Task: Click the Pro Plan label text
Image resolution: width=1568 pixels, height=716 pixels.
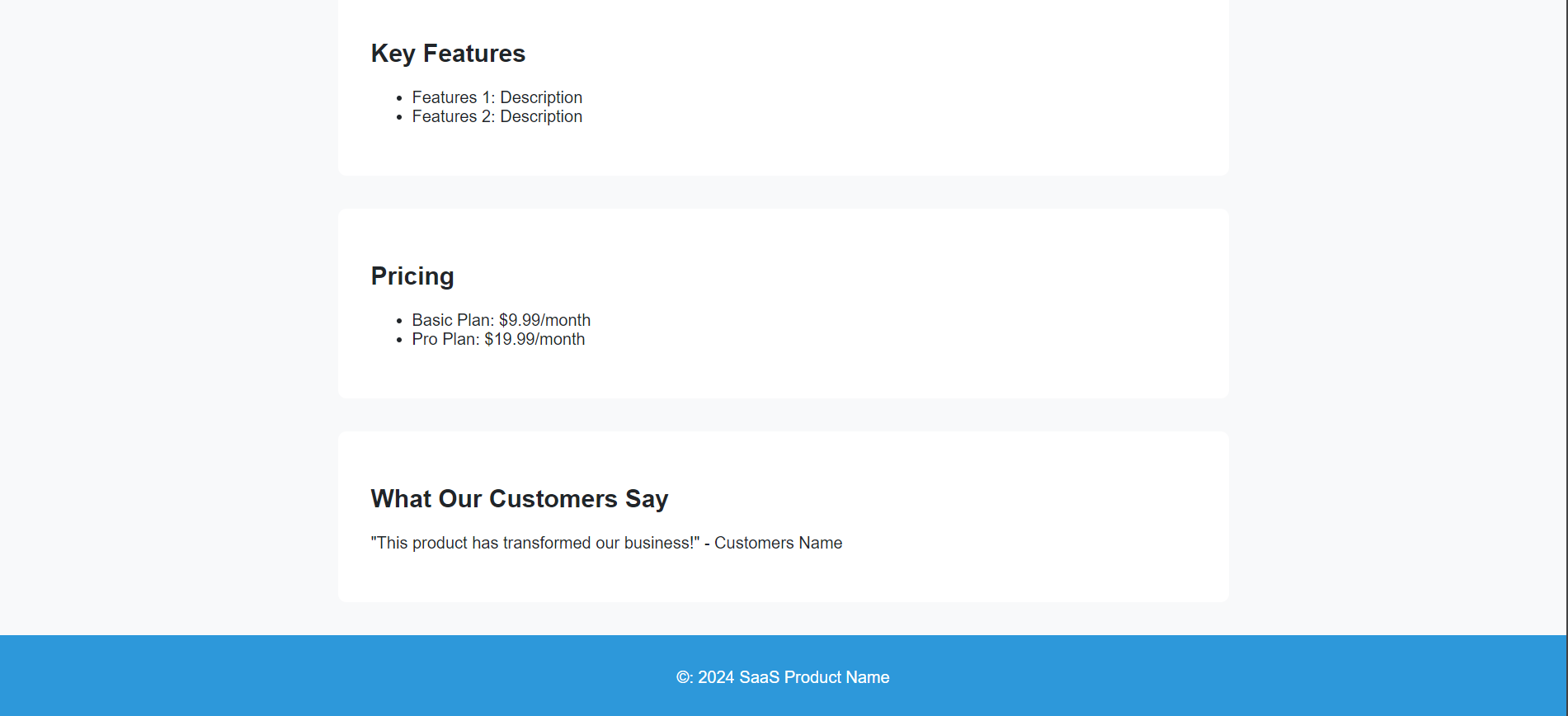Action: coord(445,339)
